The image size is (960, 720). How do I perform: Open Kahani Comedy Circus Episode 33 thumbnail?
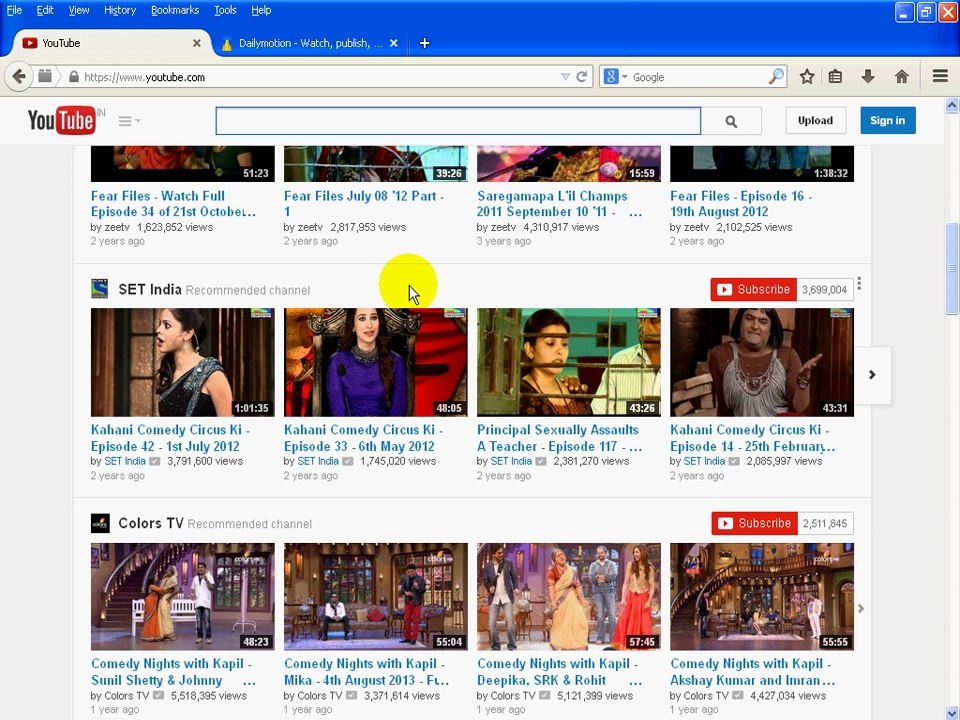pyautogui.click(x=375, y=362)
